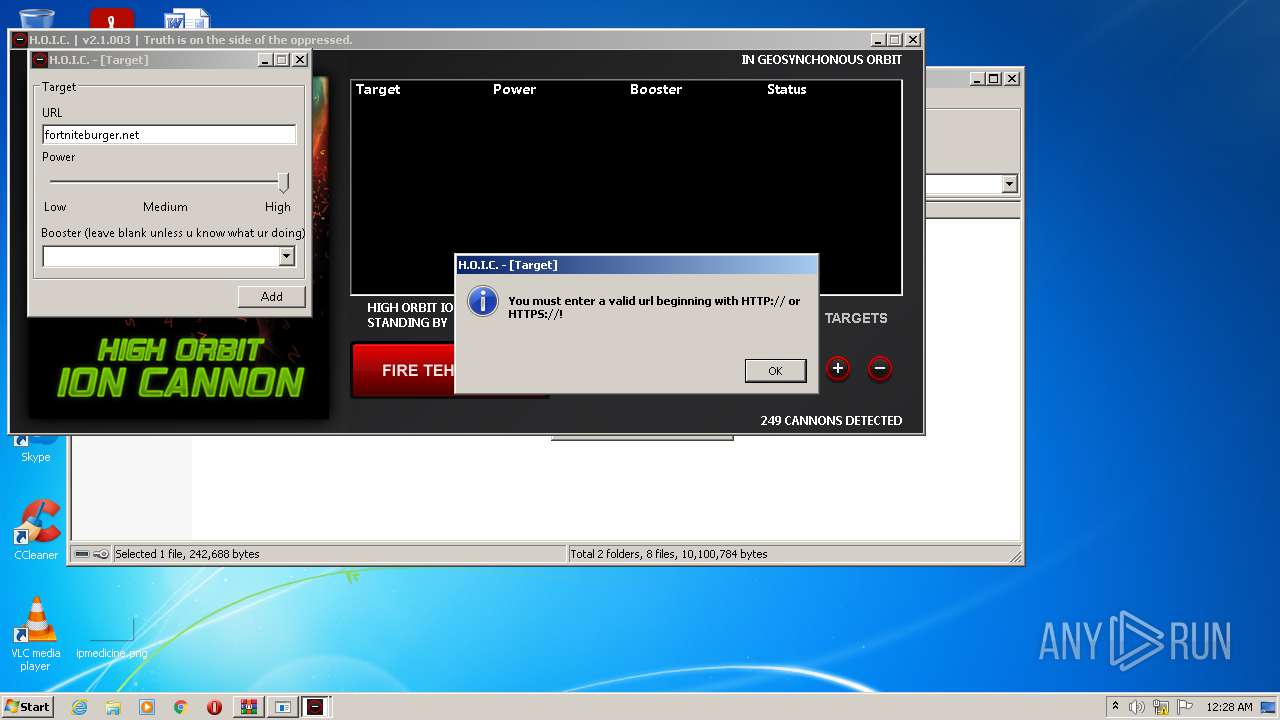Click the resize grip of archive window
The height and width of the screenshot is (720, 1280).
1015,556
